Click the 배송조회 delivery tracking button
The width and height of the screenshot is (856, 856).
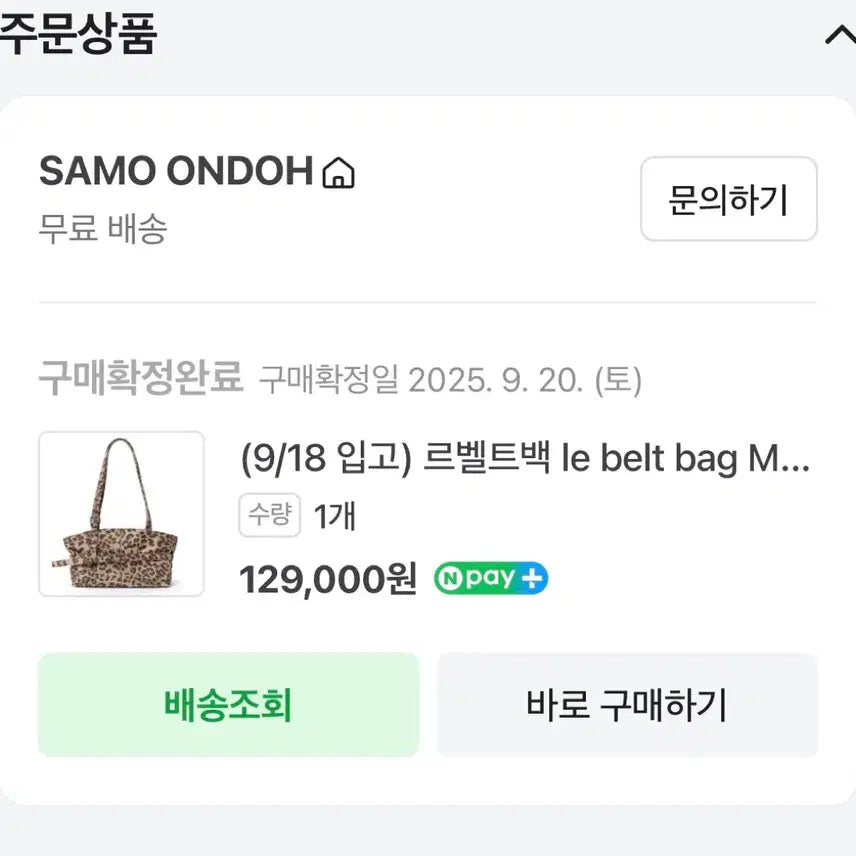227,704
